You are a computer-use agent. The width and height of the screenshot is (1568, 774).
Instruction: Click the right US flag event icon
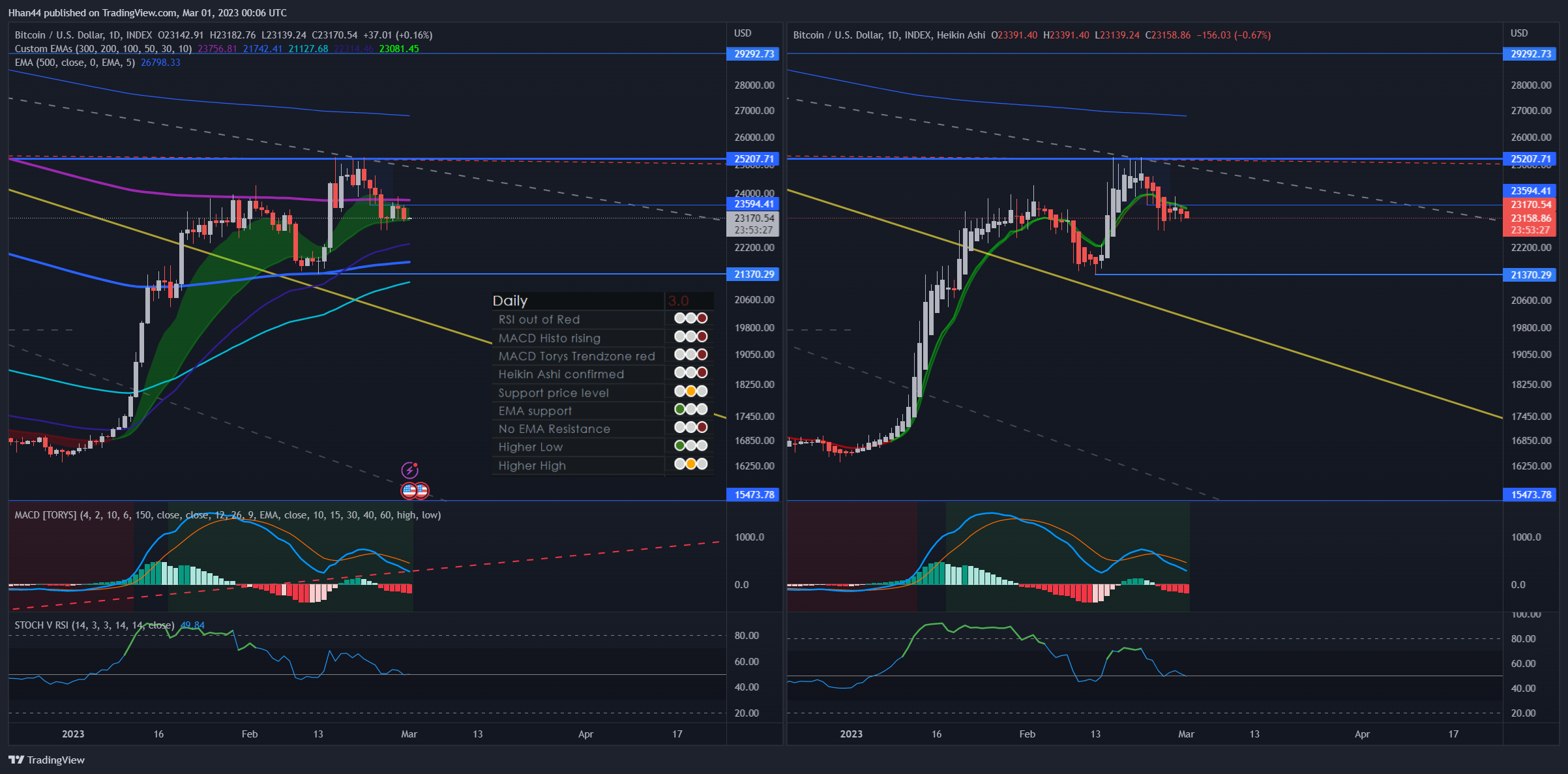422,490
